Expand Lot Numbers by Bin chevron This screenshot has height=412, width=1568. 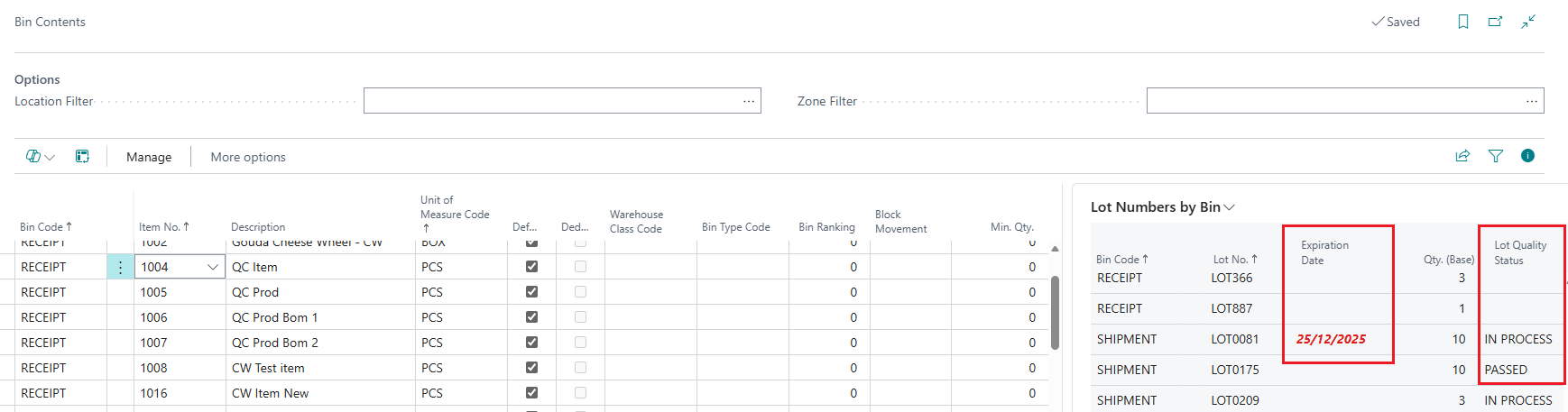coord(1229,207)
